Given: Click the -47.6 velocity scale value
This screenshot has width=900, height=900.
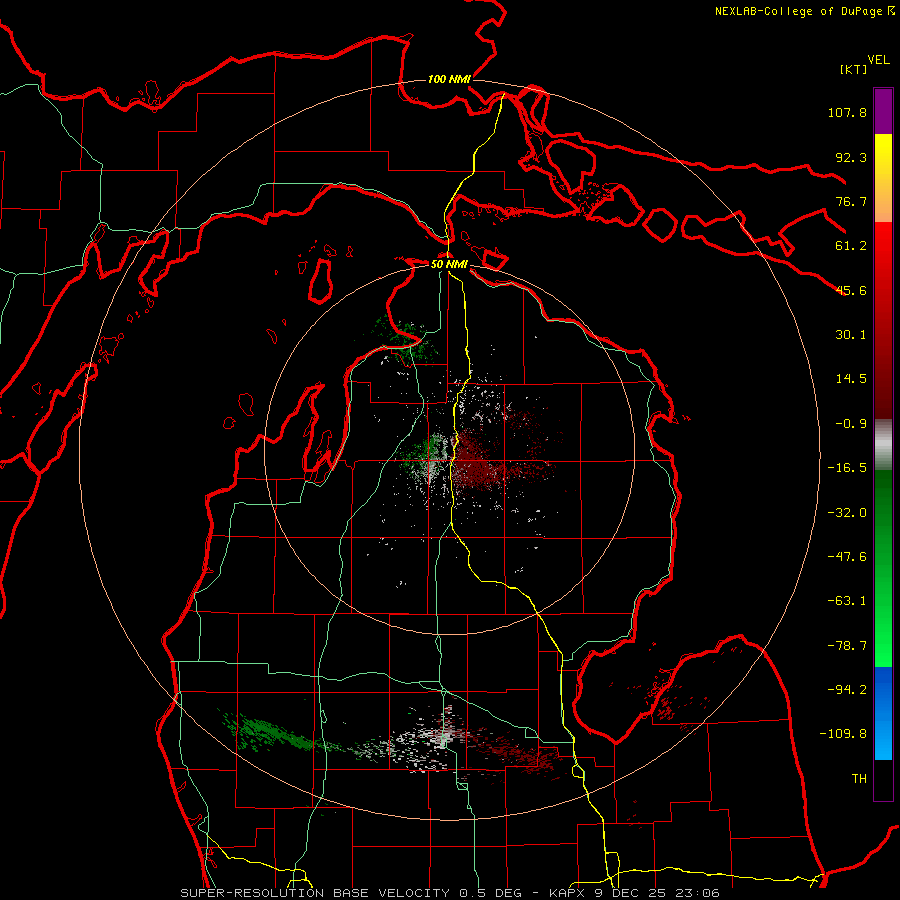Looking at the screenshot, I should [x=847, y=557].
